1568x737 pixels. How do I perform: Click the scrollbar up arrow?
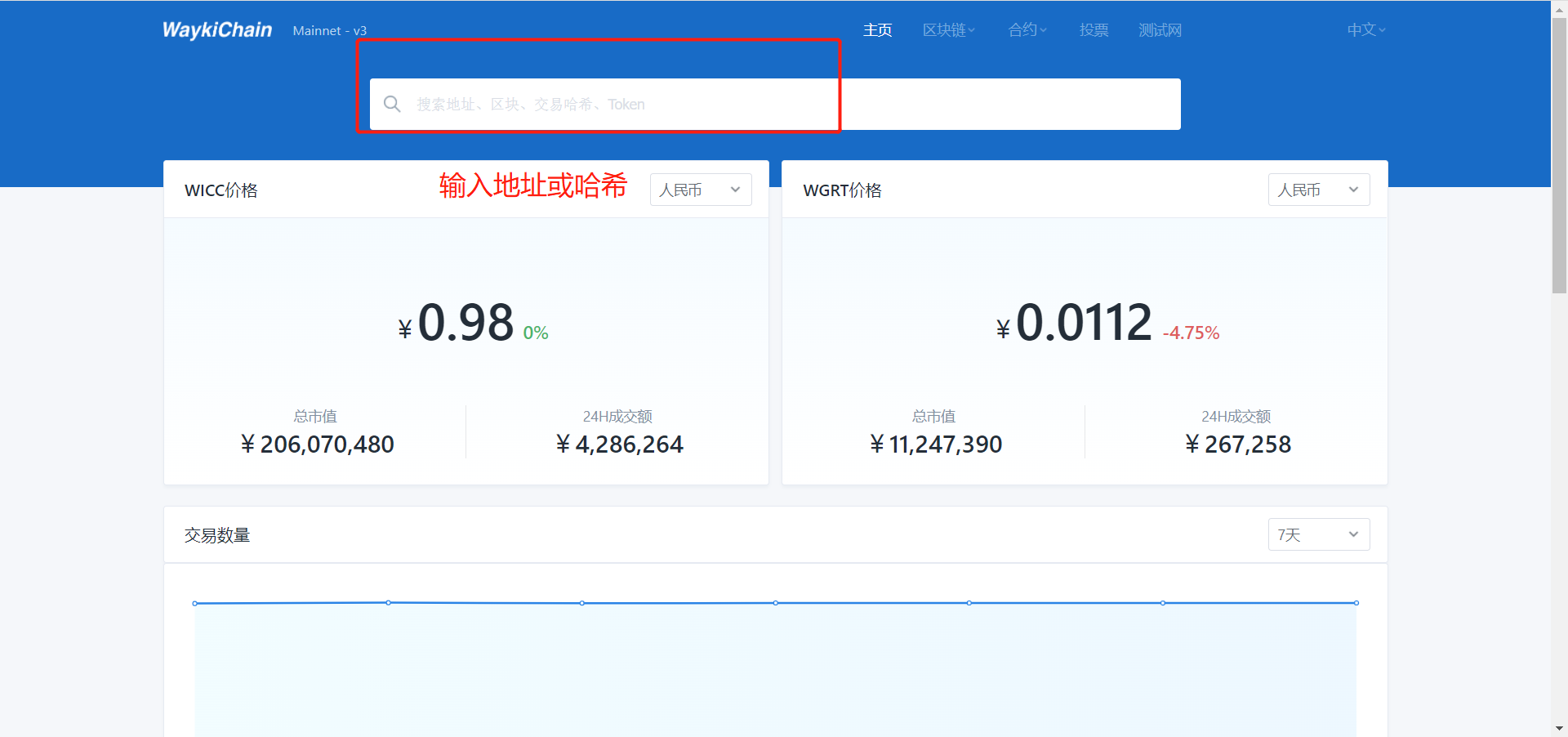[1558, 8]
